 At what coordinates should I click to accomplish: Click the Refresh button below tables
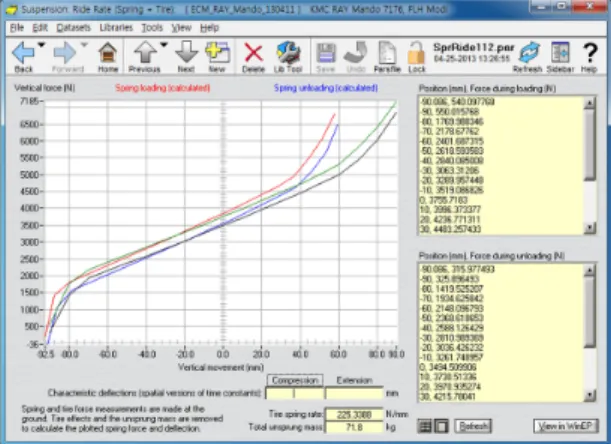click(x=473, y=426)
